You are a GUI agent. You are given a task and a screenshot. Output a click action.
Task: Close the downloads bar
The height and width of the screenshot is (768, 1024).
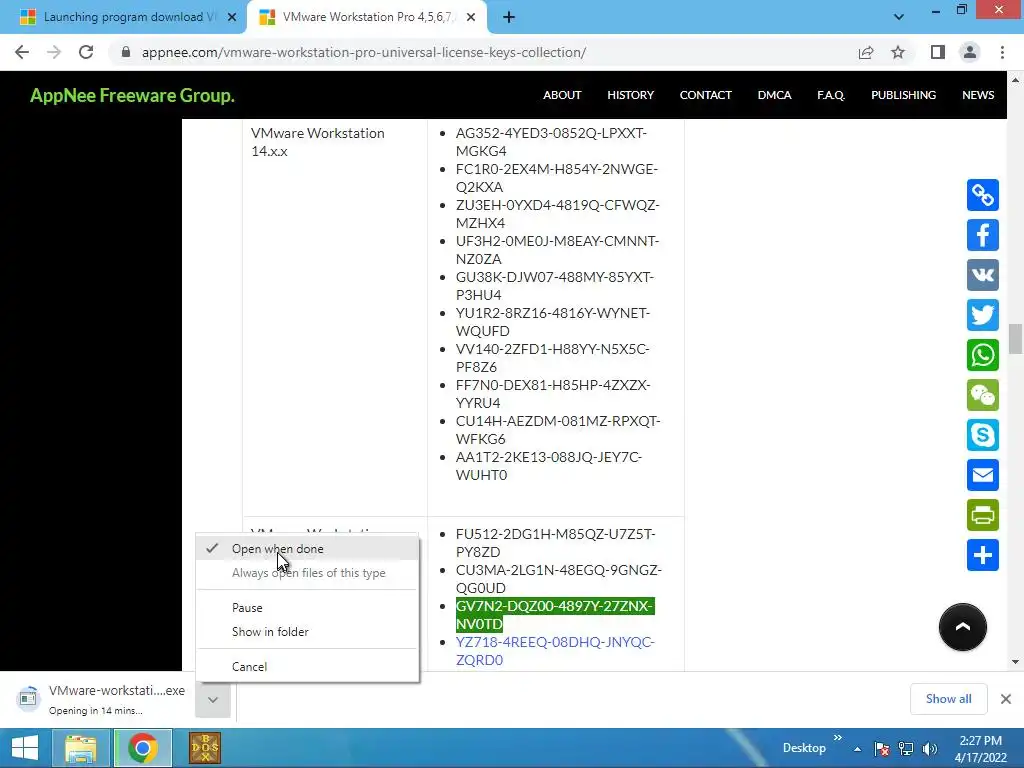[1006, 699]
